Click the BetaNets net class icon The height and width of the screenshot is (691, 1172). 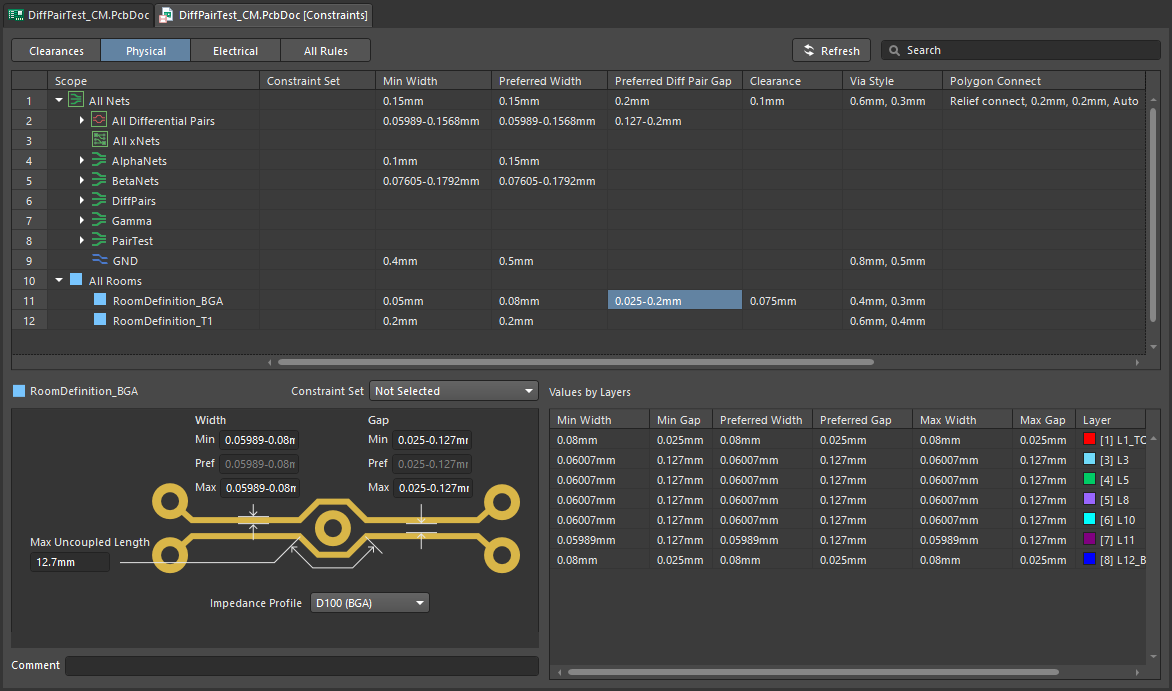coord(99,180)
